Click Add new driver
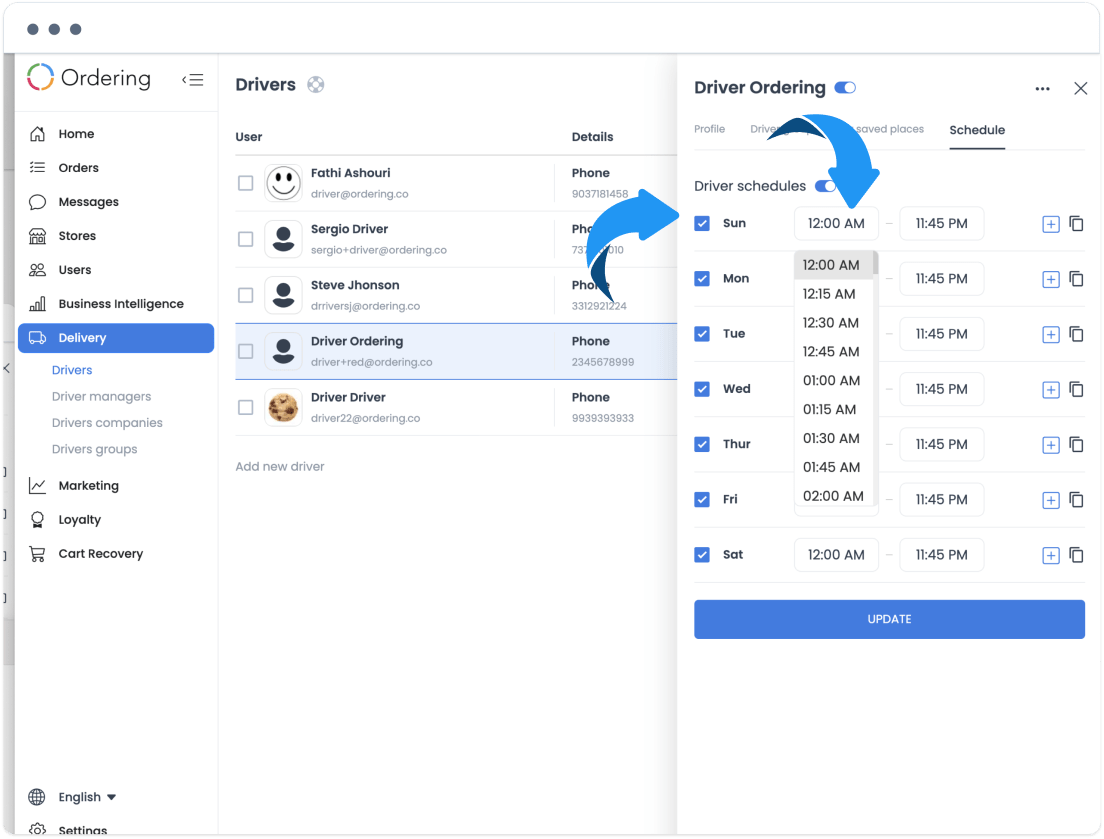Screen dimensions: 1104x839 pos(280,467)
